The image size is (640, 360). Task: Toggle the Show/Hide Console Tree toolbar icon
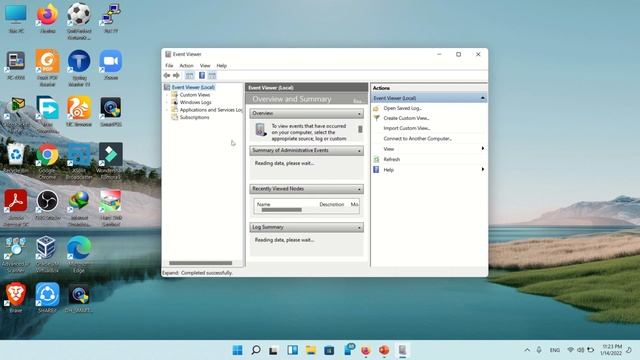(x=189, y=76)
